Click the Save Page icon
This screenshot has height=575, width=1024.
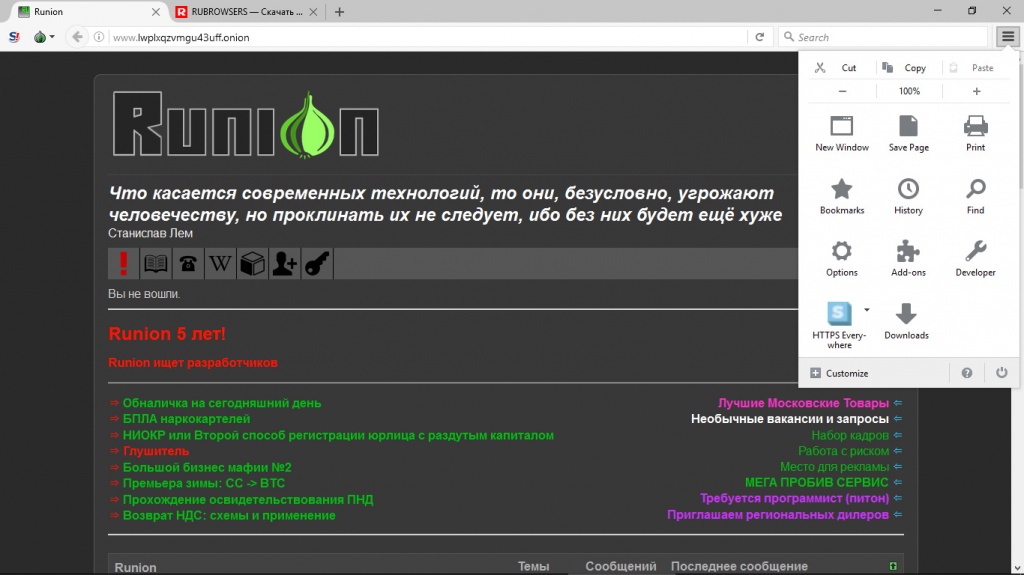click(x=908, y=132)
